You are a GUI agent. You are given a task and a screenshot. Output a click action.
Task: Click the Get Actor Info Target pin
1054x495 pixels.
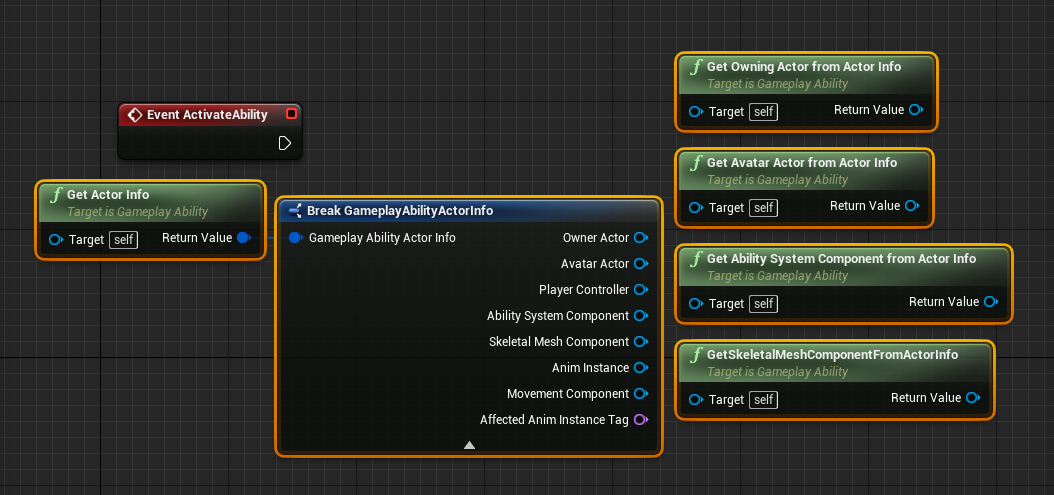pos(56,239)
